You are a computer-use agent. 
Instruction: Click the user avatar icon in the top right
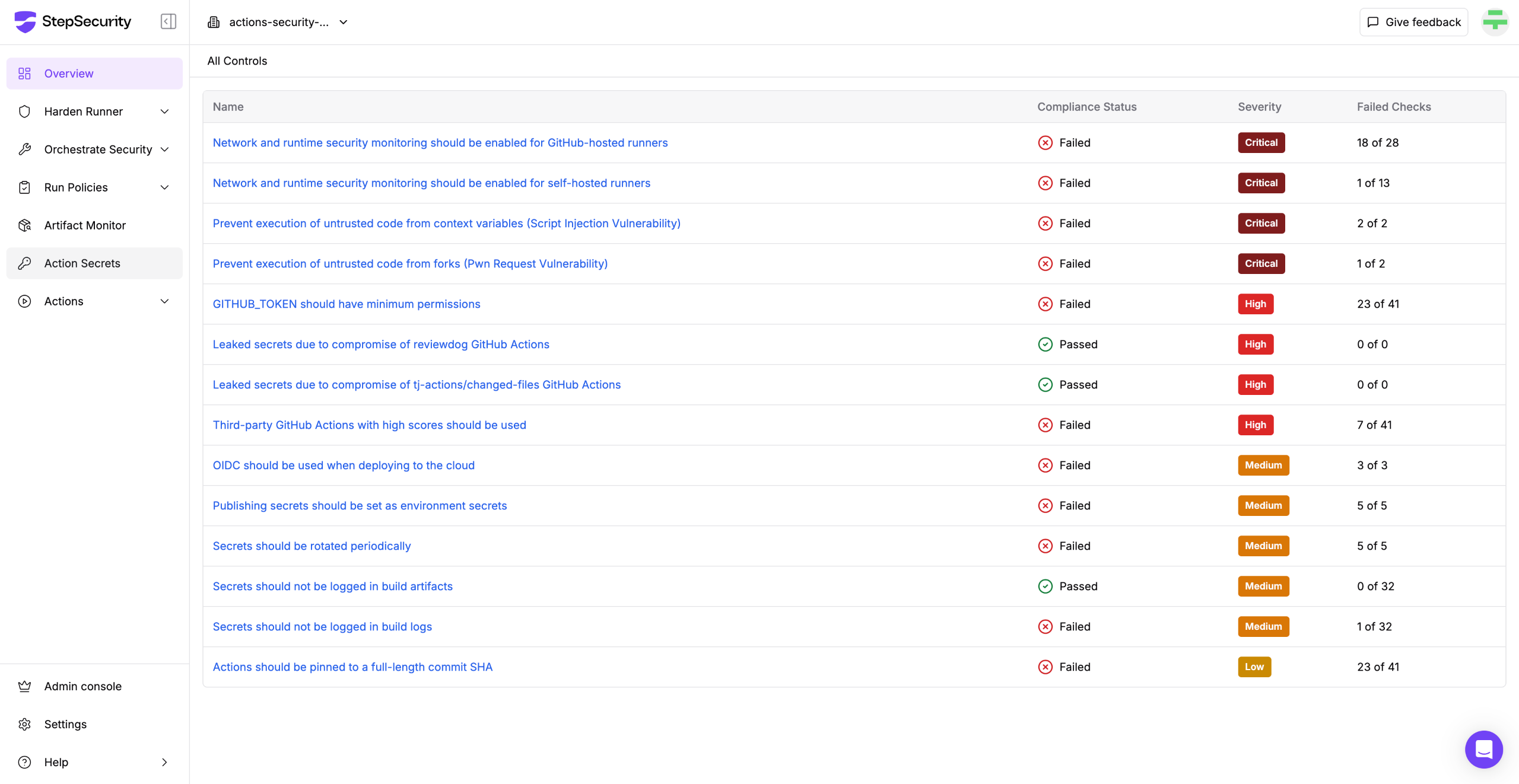click(1495, 22)
